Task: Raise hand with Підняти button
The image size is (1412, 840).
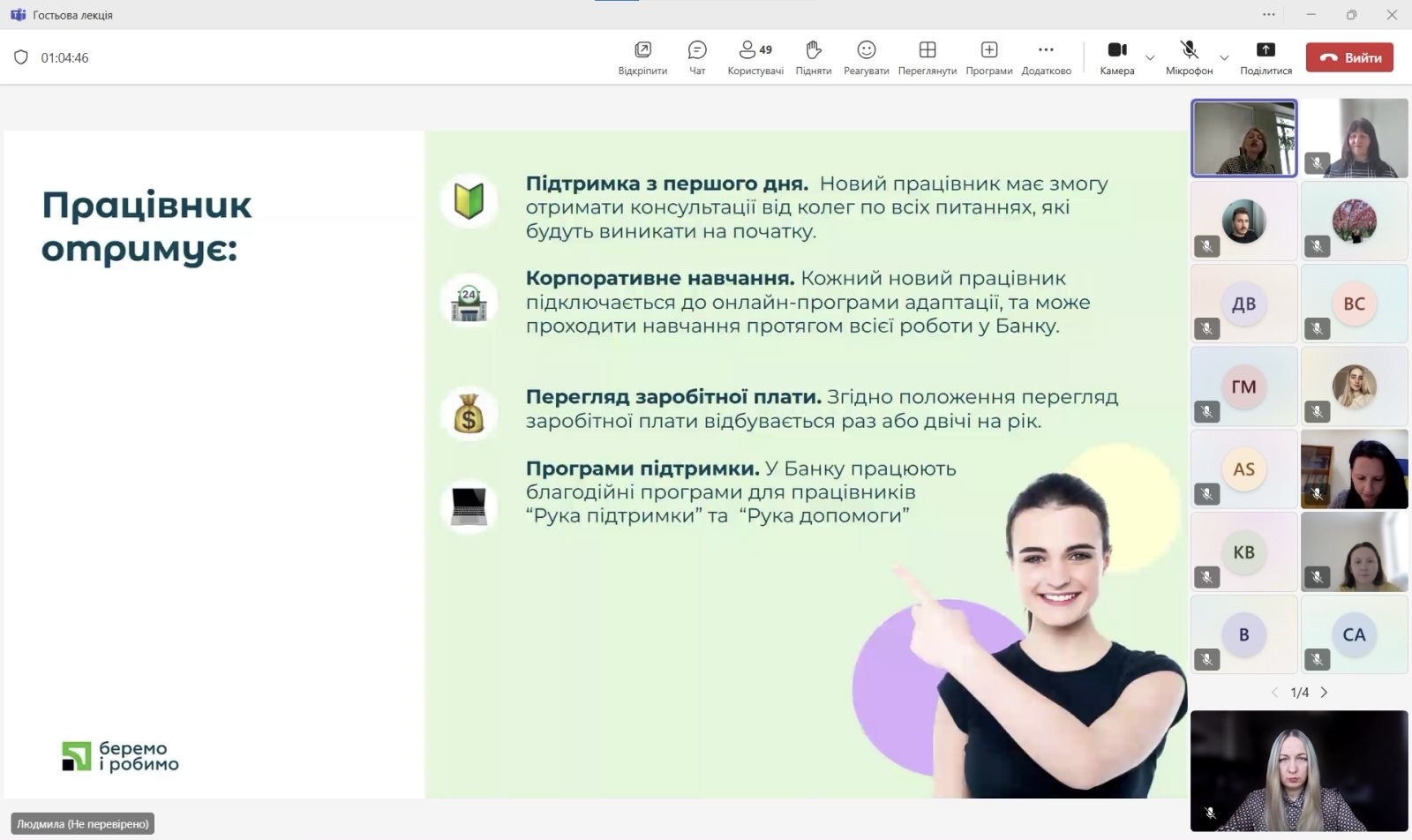Action: coord(813,57)
